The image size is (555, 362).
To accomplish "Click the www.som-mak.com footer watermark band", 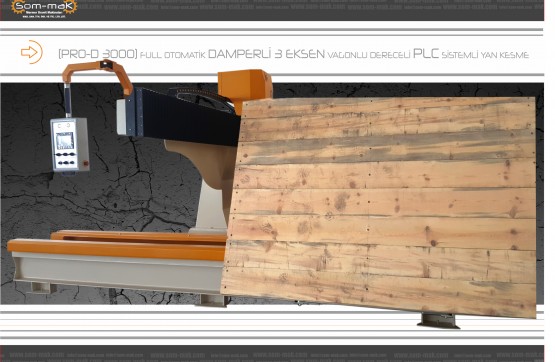I will click(x=272, y=354).
